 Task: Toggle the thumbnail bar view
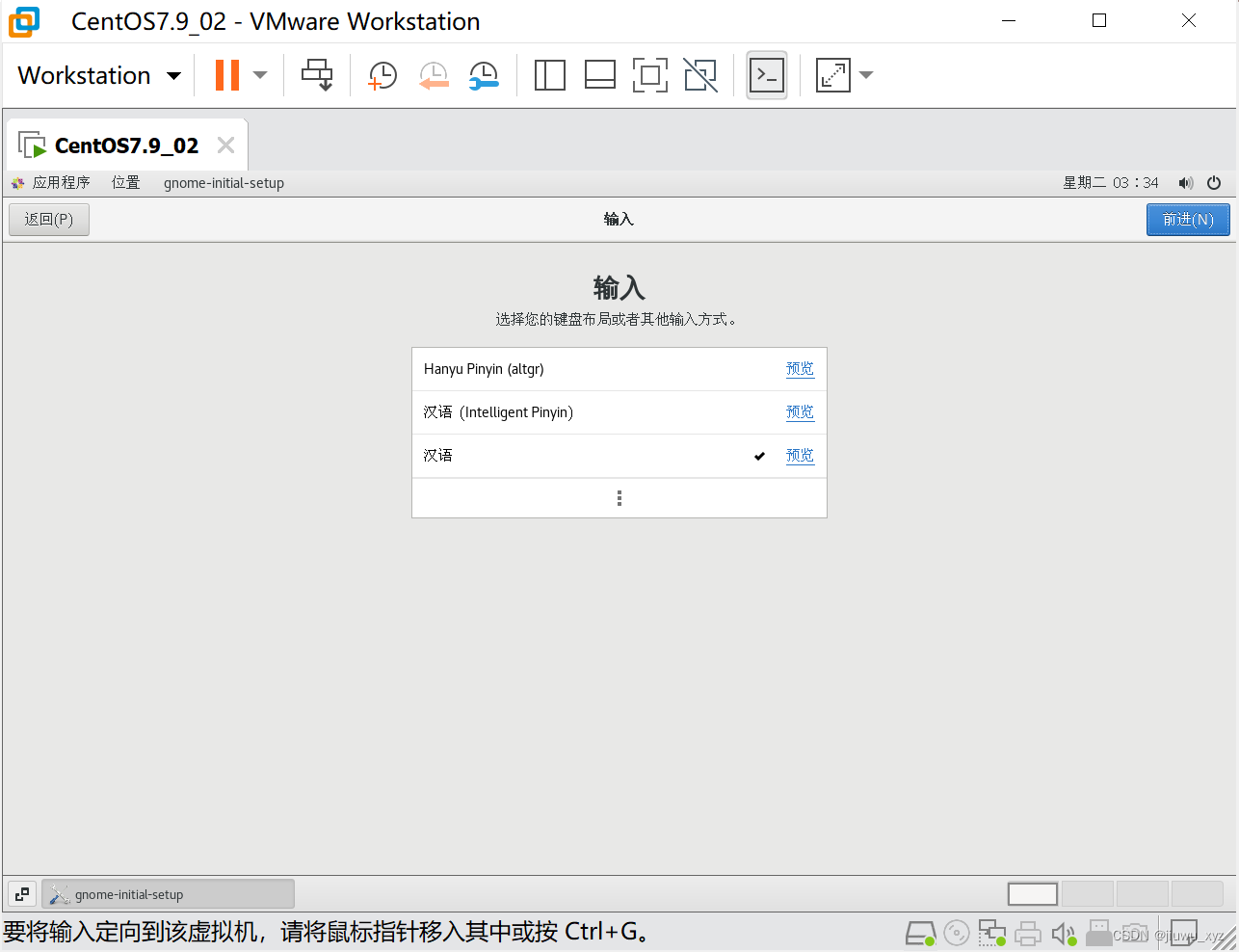pos(600,75)
